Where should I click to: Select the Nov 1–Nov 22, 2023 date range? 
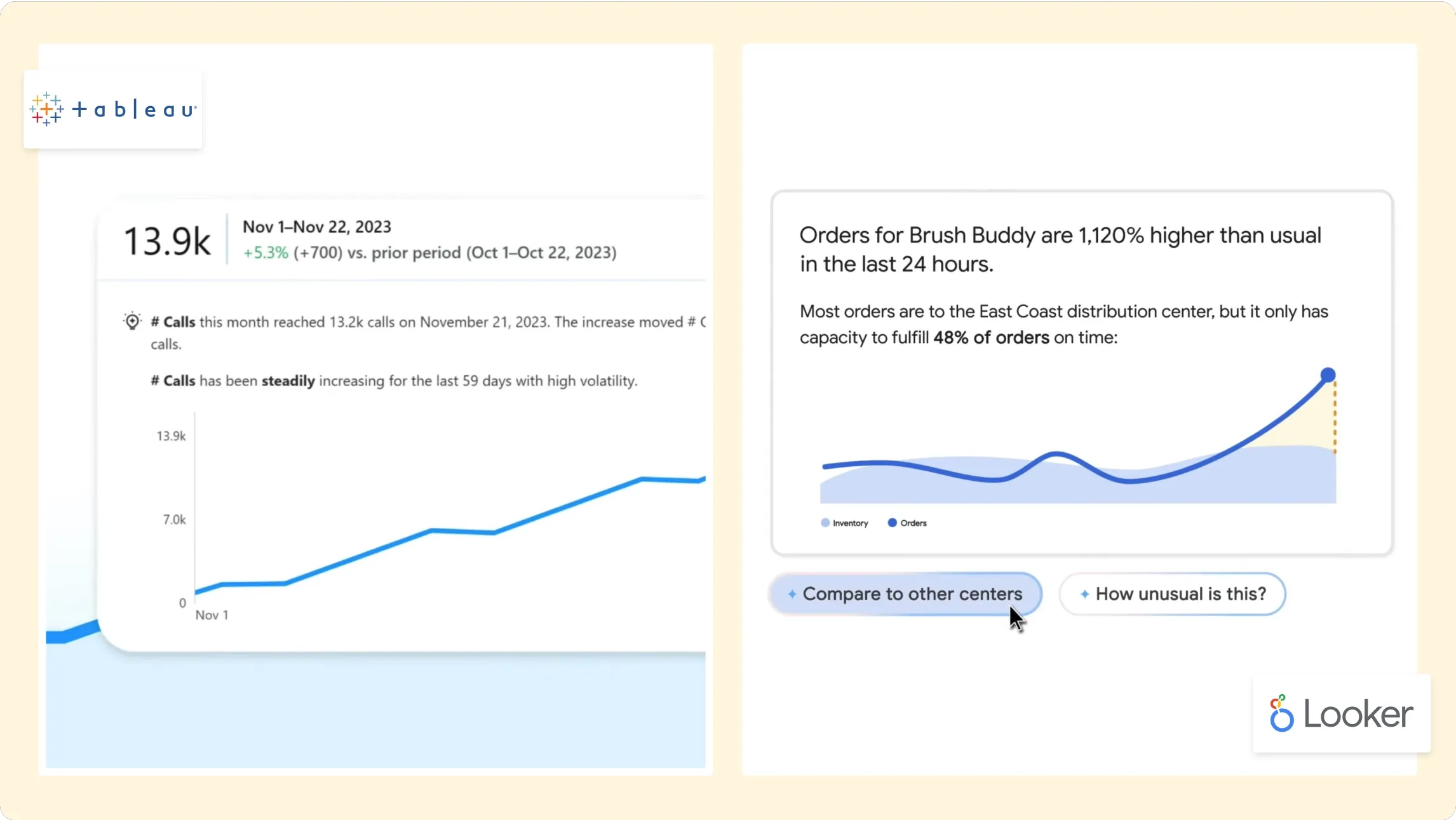pos(316,227)
